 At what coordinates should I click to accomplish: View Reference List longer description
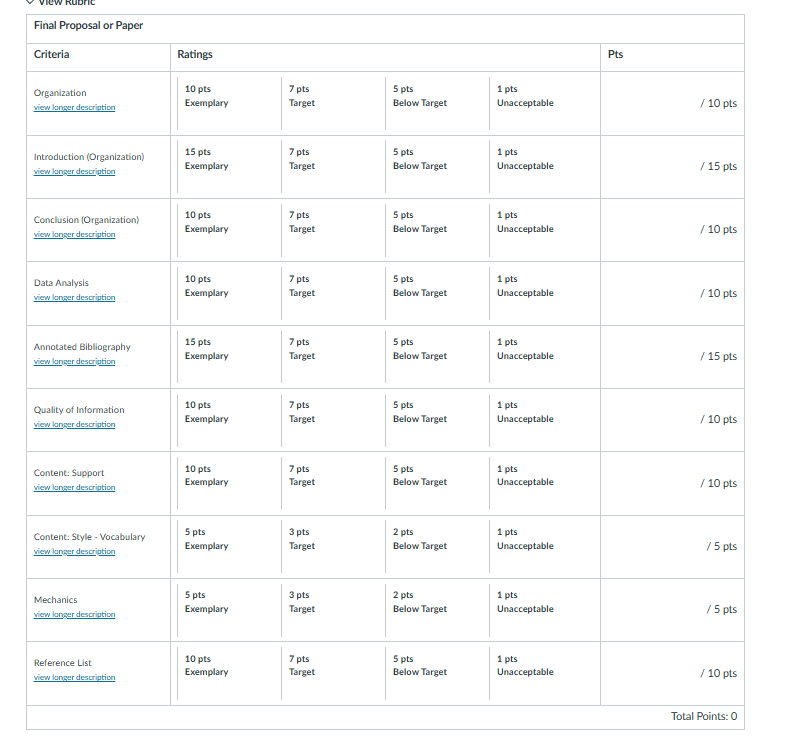pyautogui.click(x=75, y=678)
